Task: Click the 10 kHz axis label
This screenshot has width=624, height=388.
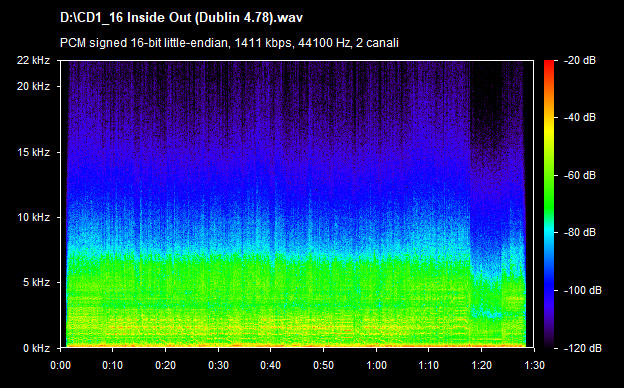Action: click(33, 218)
